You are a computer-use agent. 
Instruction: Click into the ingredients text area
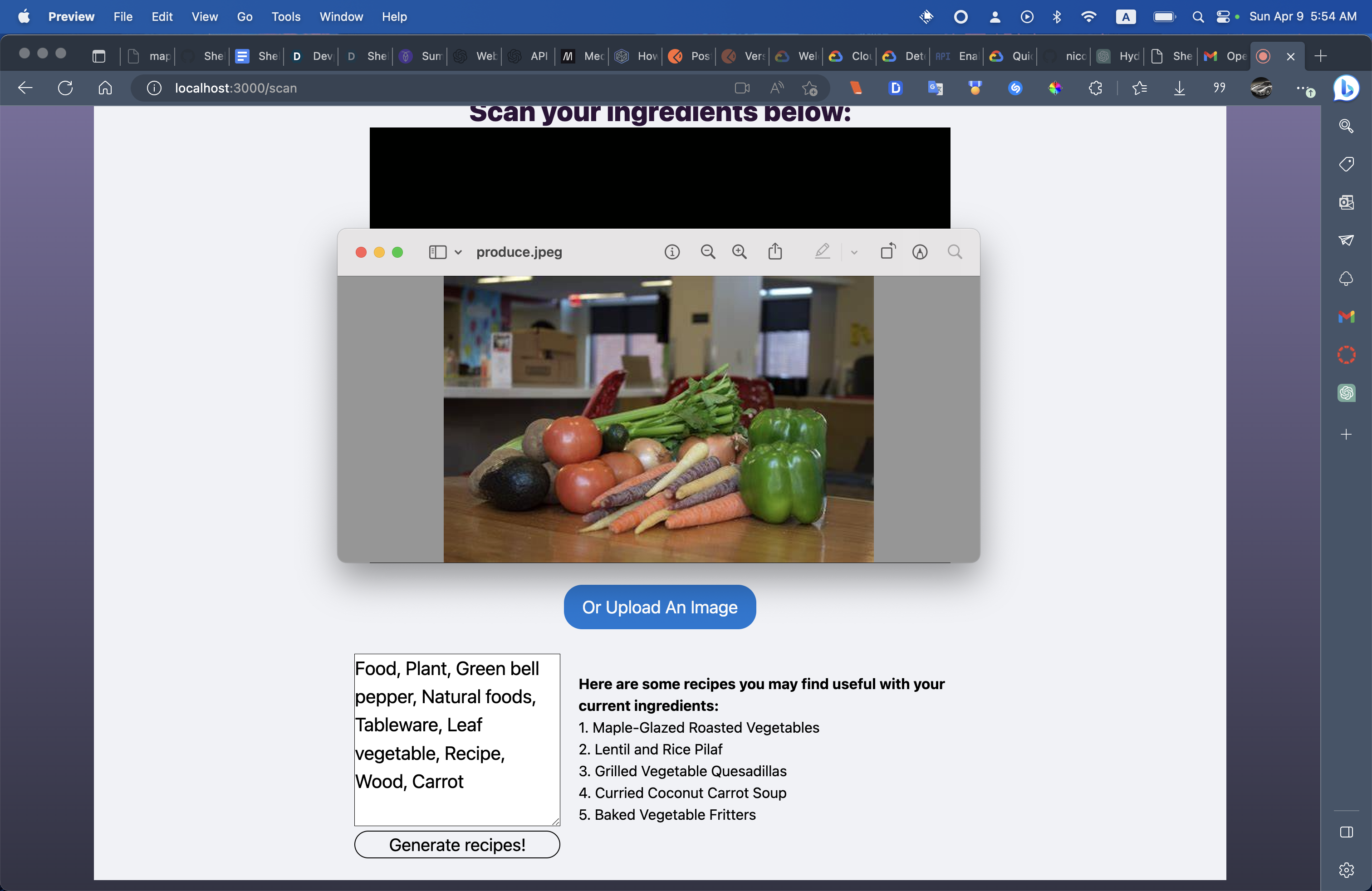click(x=456, y=739)
